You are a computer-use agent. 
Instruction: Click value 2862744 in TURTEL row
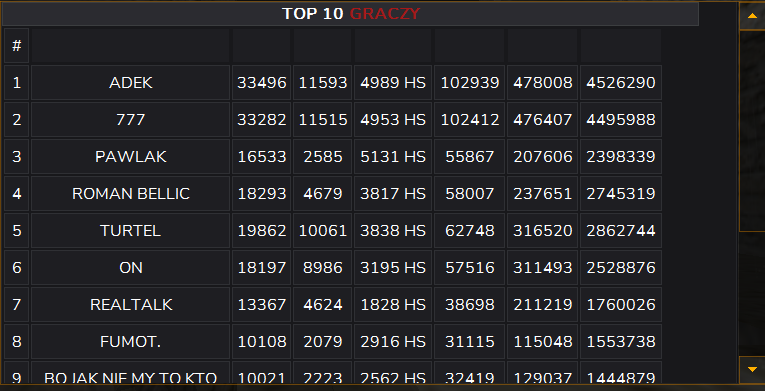pyautogui.click(x=621, y=230)
